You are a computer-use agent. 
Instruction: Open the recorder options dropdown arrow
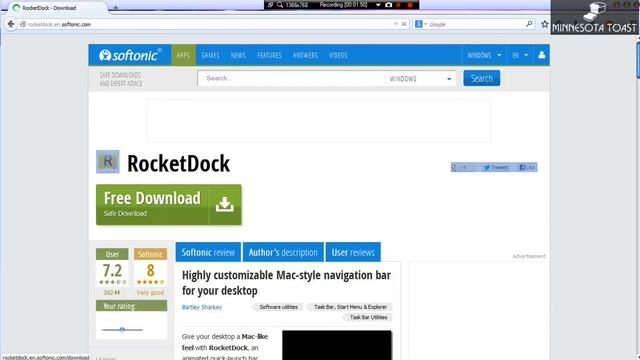click(x=378, y=5)
